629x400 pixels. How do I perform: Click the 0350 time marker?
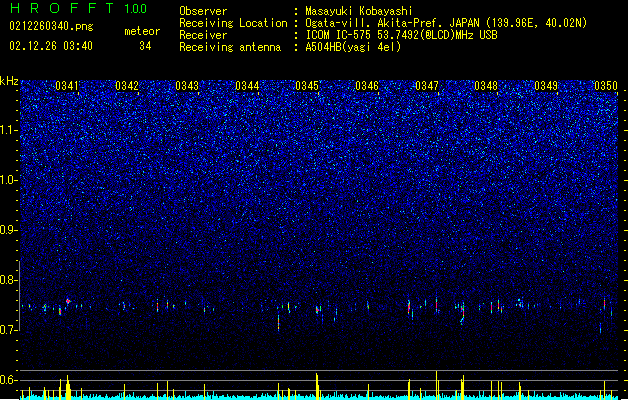[x=606, y=85]
